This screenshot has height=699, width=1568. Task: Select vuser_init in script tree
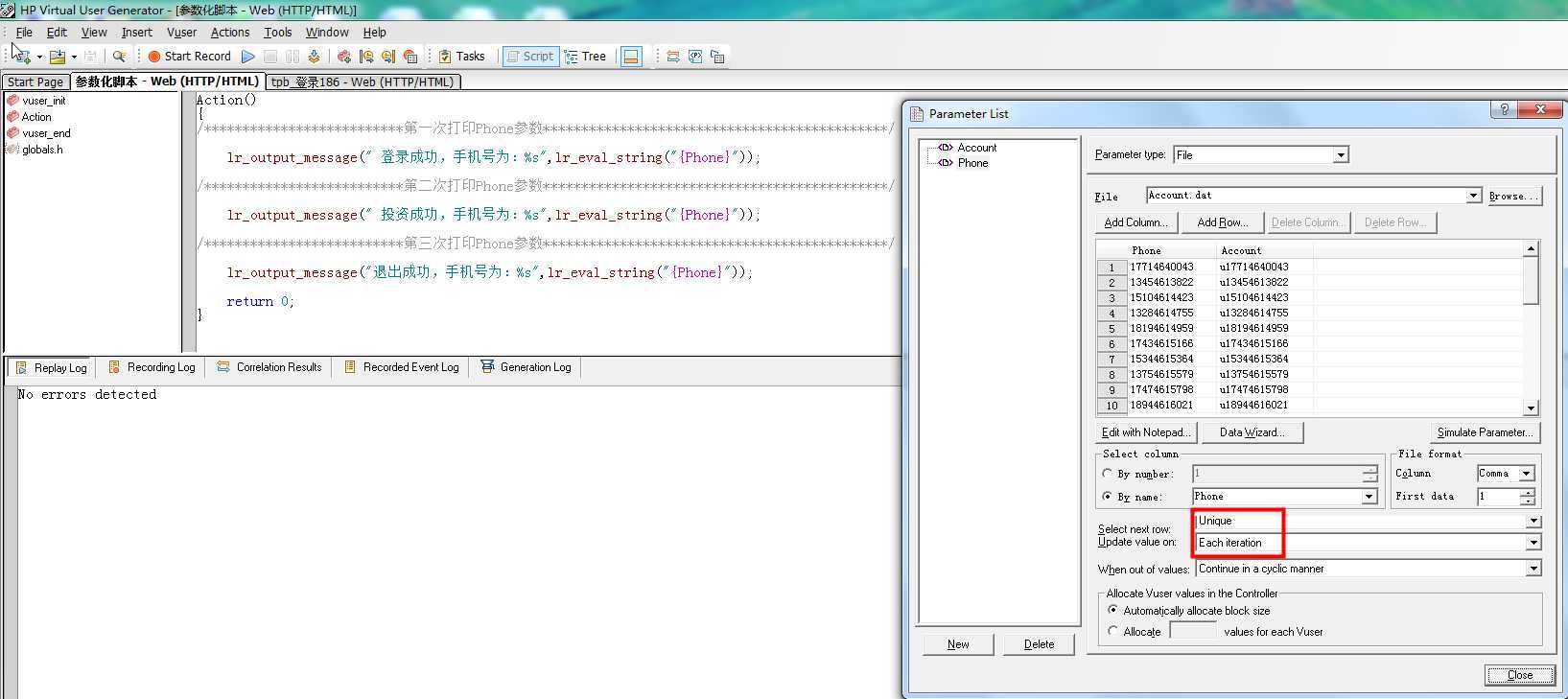point(44,101)
